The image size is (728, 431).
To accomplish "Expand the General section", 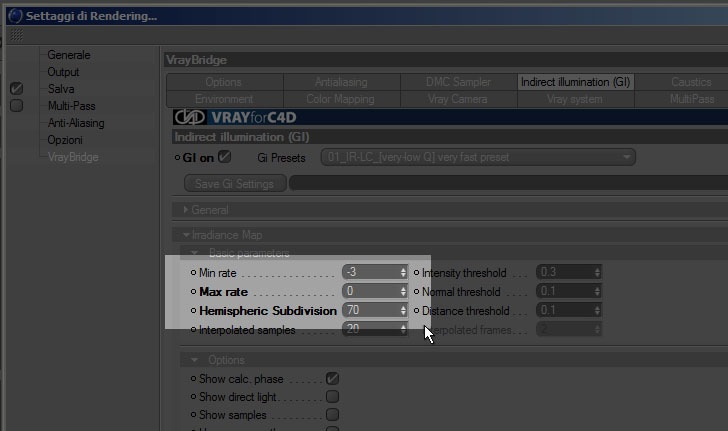I will click(186, 210).
